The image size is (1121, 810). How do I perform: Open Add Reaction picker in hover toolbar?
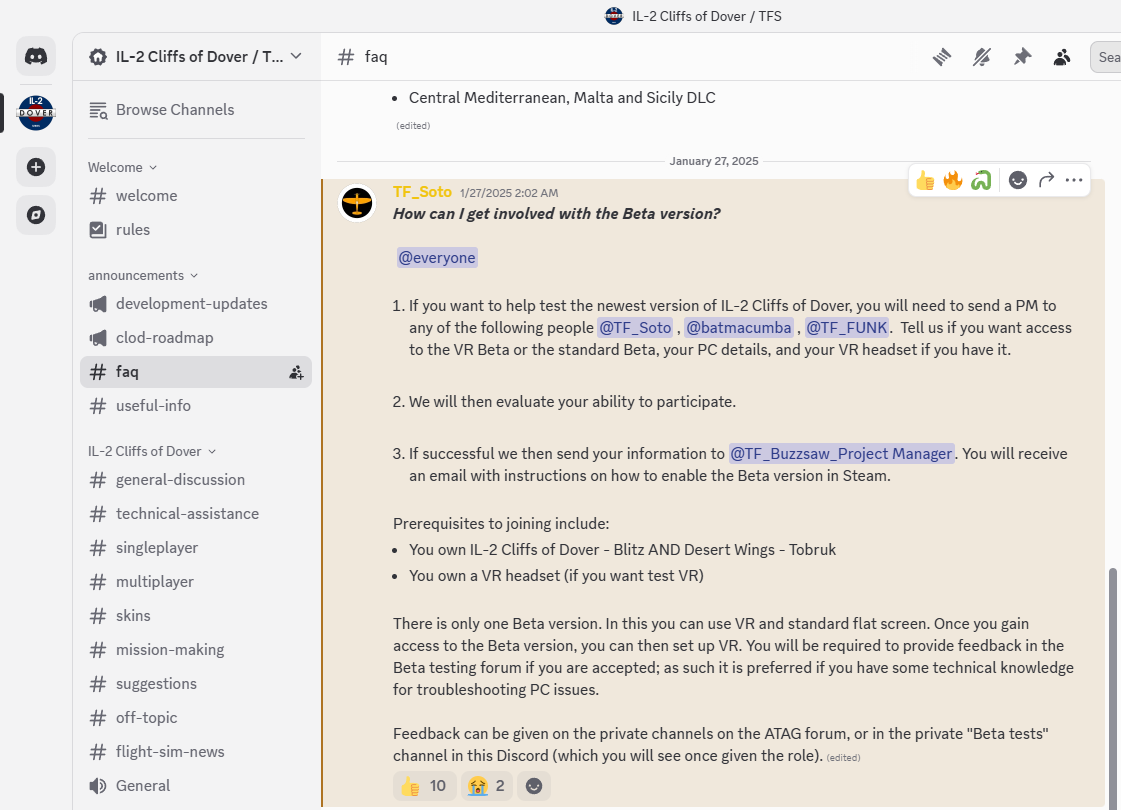pos(1018,180)
